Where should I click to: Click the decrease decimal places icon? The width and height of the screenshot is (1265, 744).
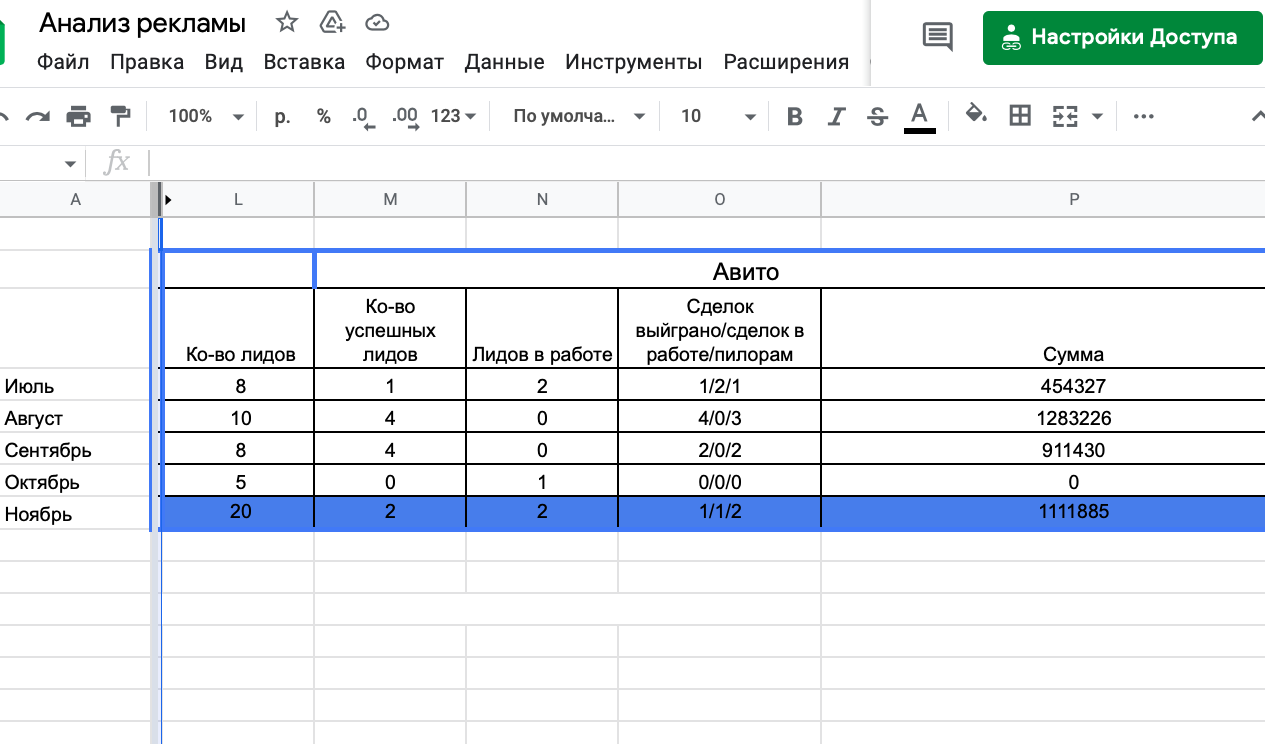(x=362, y=116)
